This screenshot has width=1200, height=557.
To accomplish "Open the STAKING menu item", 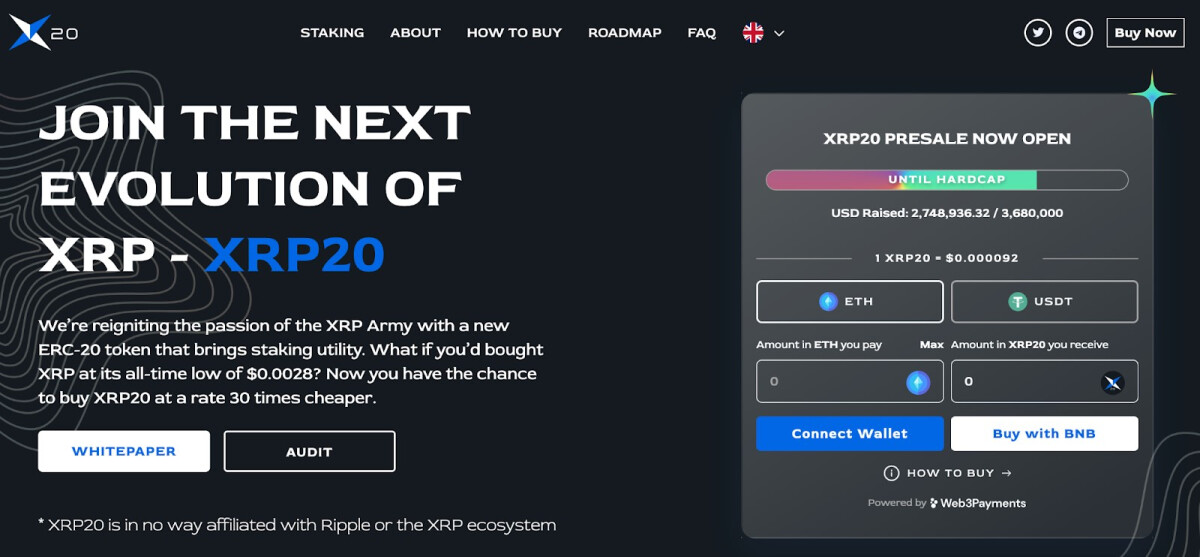I will (332, 33).
